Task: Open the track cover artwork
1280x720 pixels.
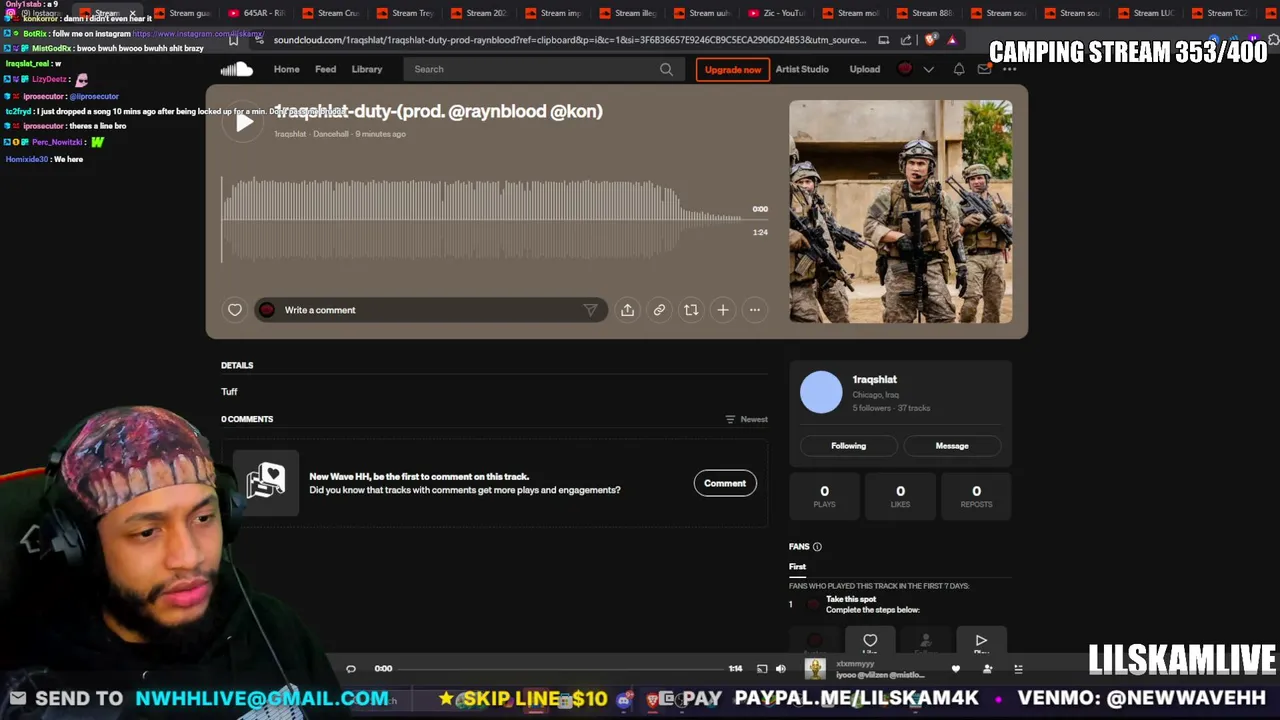Action: click(x=900, y=212)
